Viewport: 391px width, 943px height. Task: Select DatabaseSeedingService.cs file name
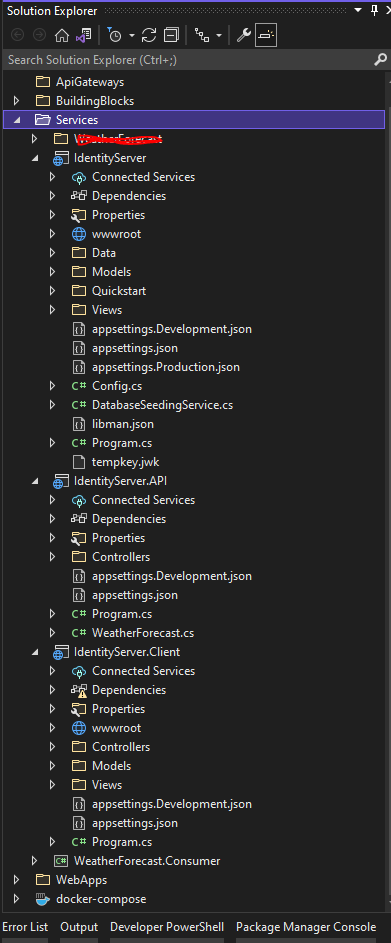point(162,405)
